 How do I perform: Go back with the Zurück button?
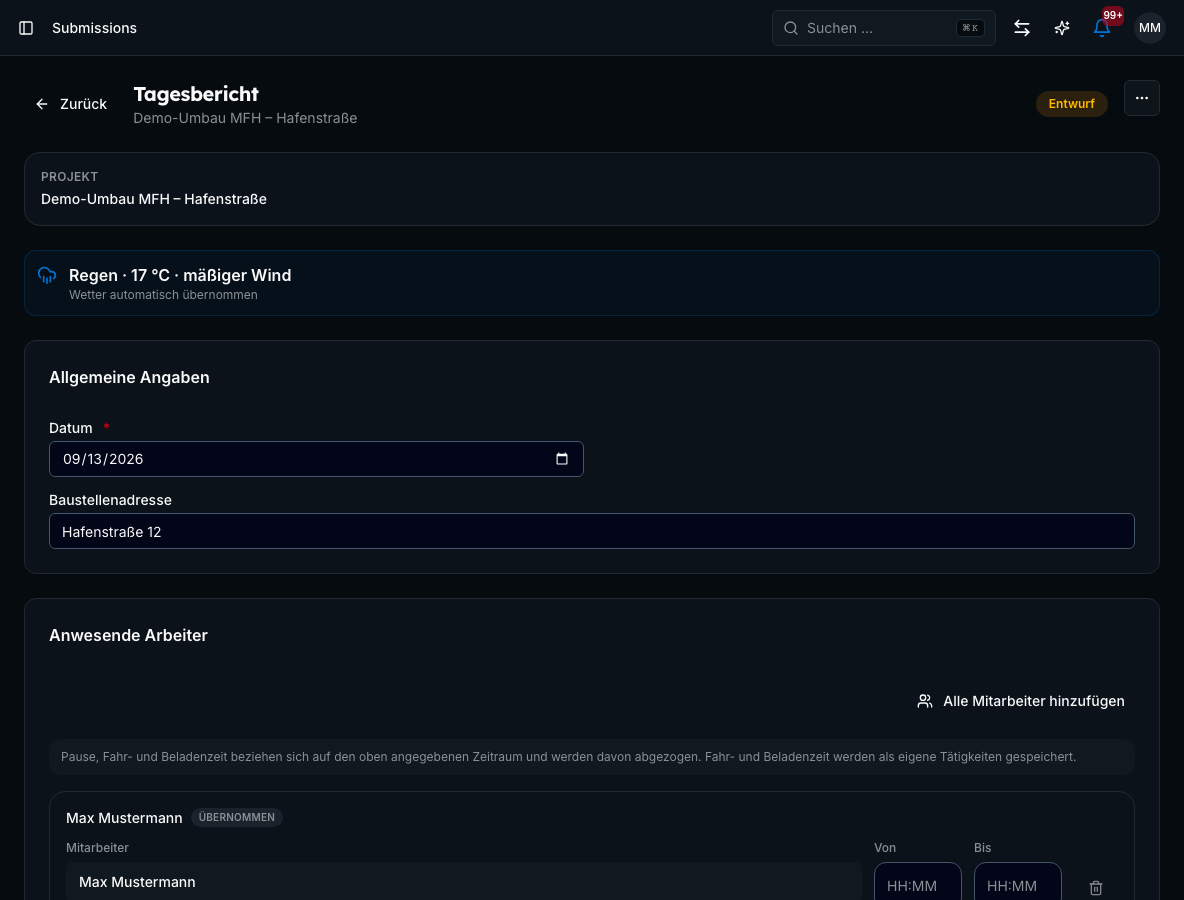click(x=71, y=104)
